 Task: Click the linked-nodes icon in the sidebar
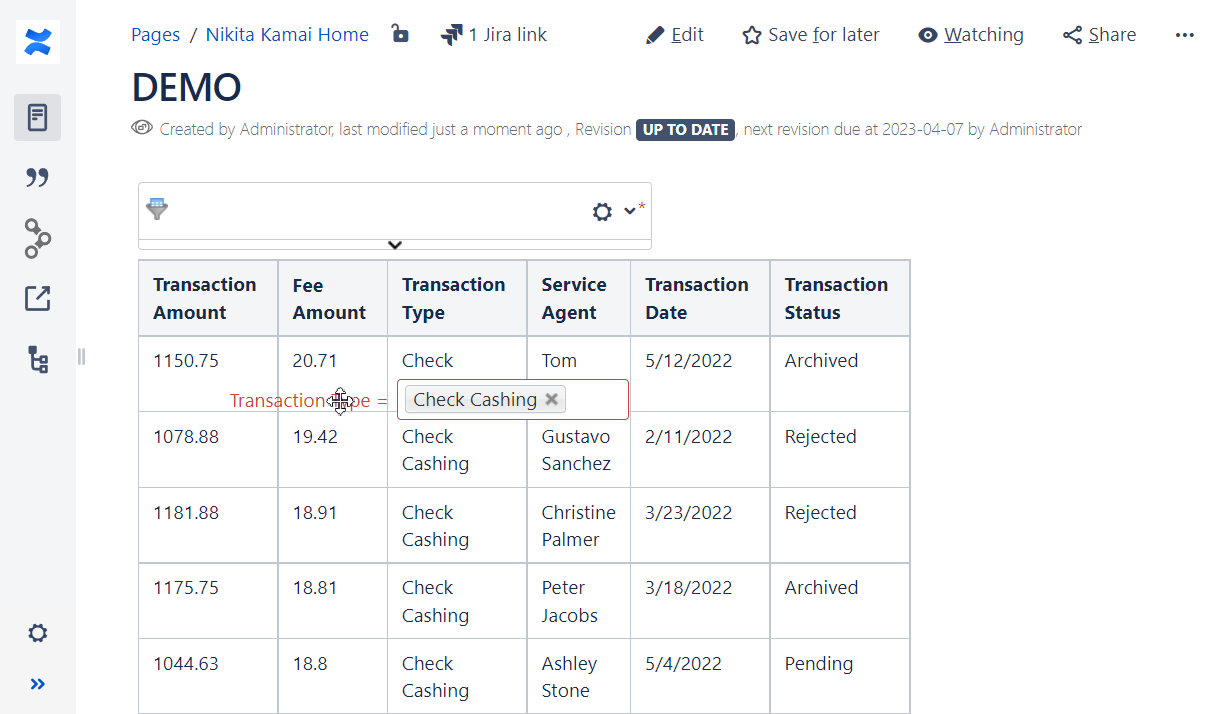point(37,239)
